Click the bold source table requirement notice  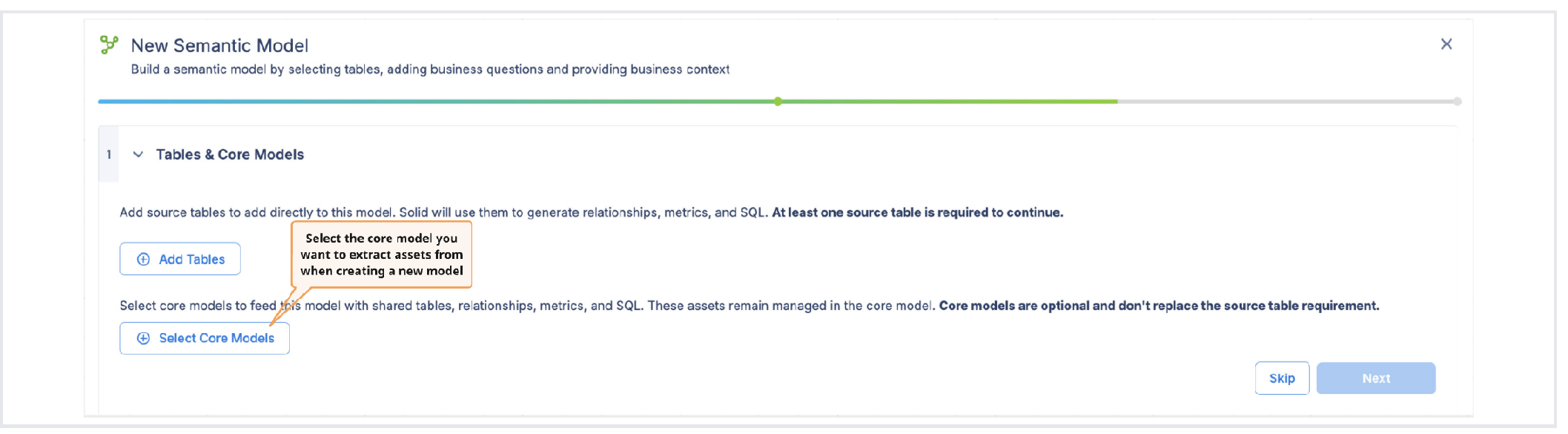(x=918, y=212)
